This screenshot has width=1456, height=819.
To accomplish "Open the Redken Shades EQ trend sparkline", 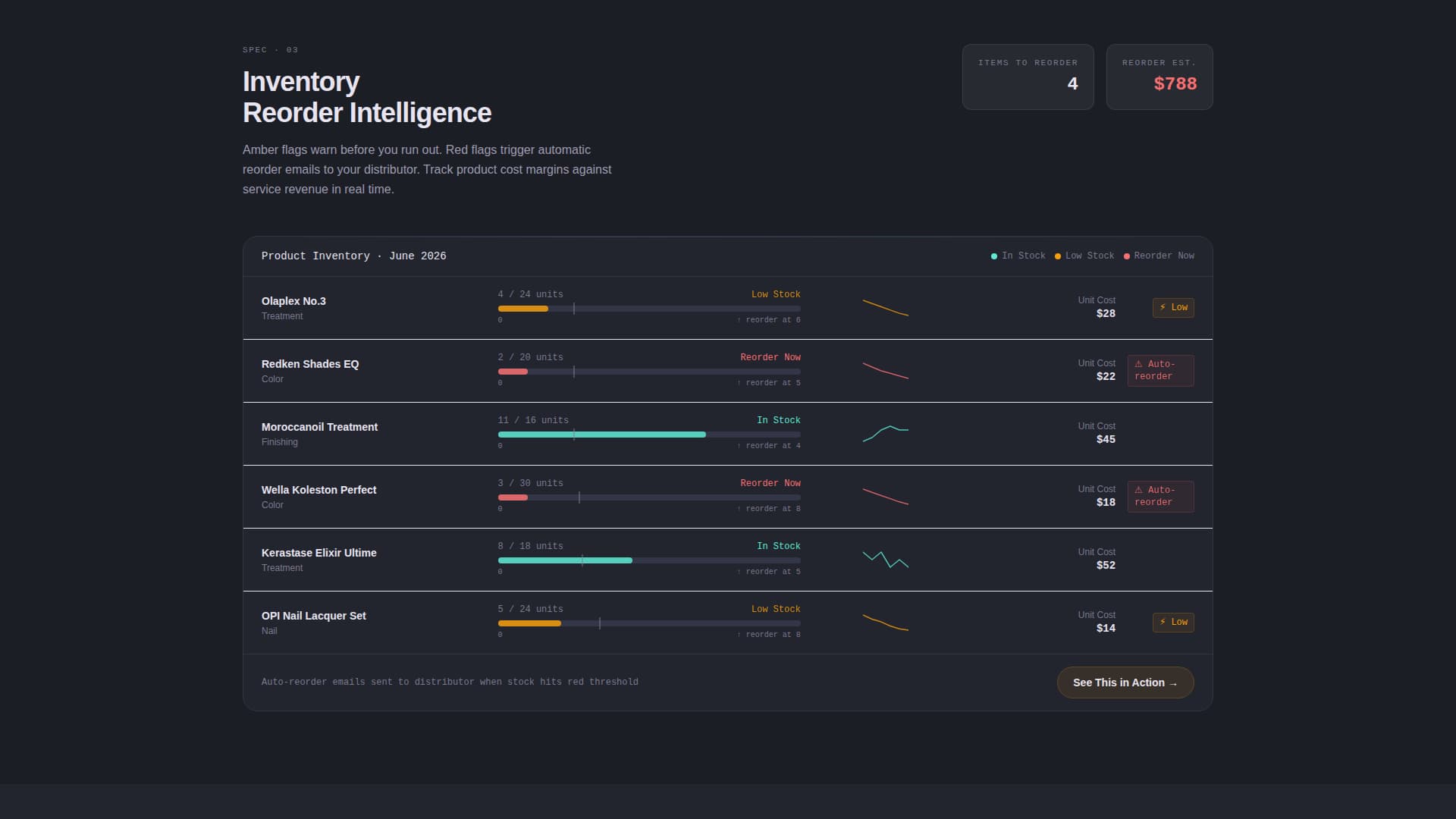I will tap(886, 371).
